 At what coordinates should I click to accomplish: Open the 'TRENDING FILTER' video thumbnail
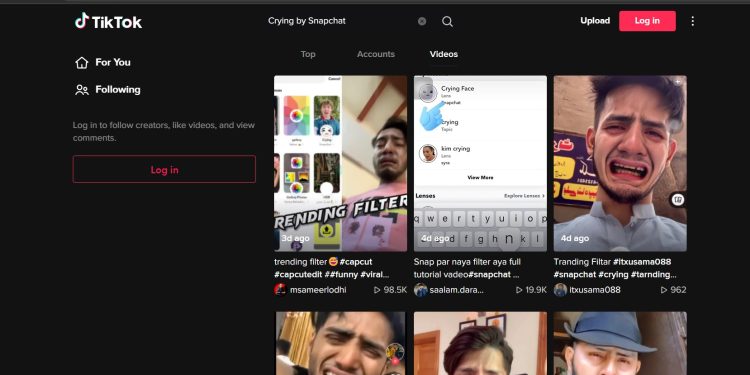pyautogui.click(x=341, y=164)
